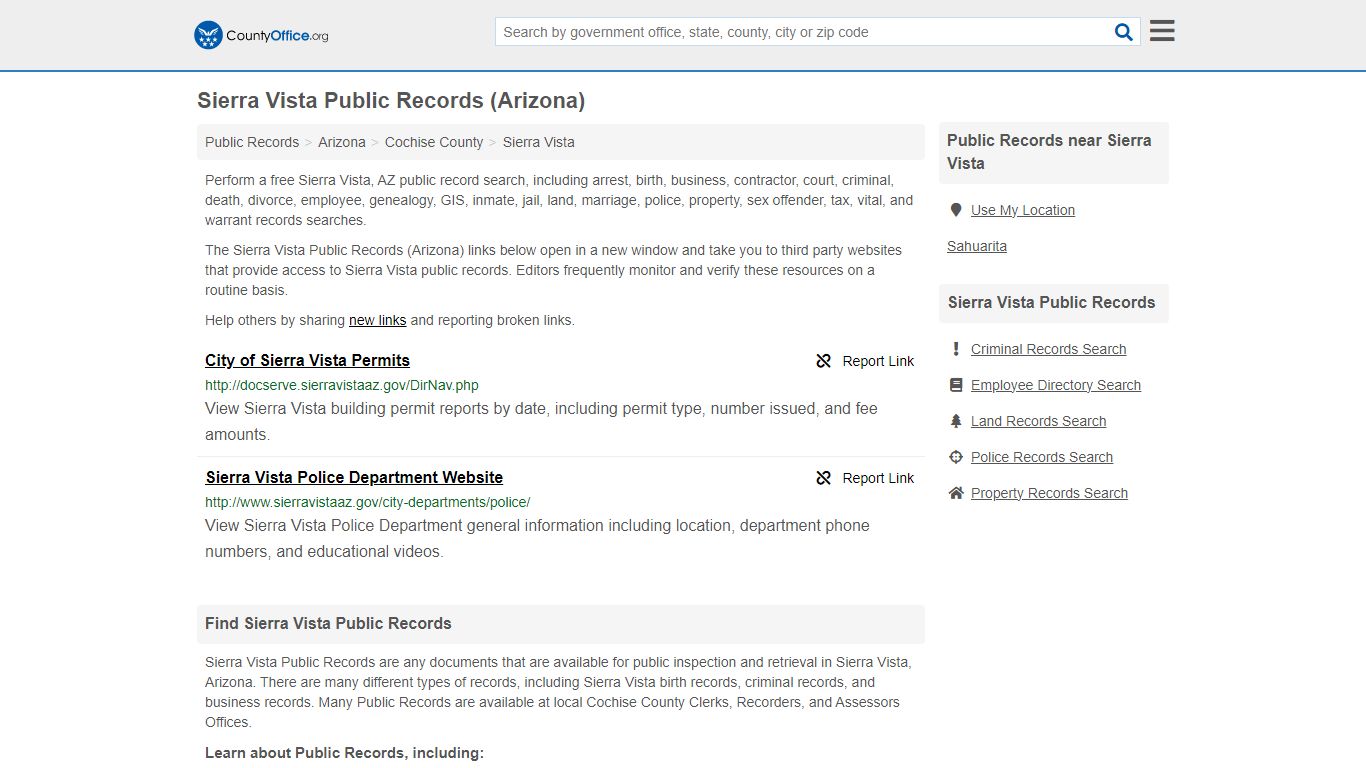Open Property Records Search
The image size is (1366, 768).
click(x=1049, y=493)
